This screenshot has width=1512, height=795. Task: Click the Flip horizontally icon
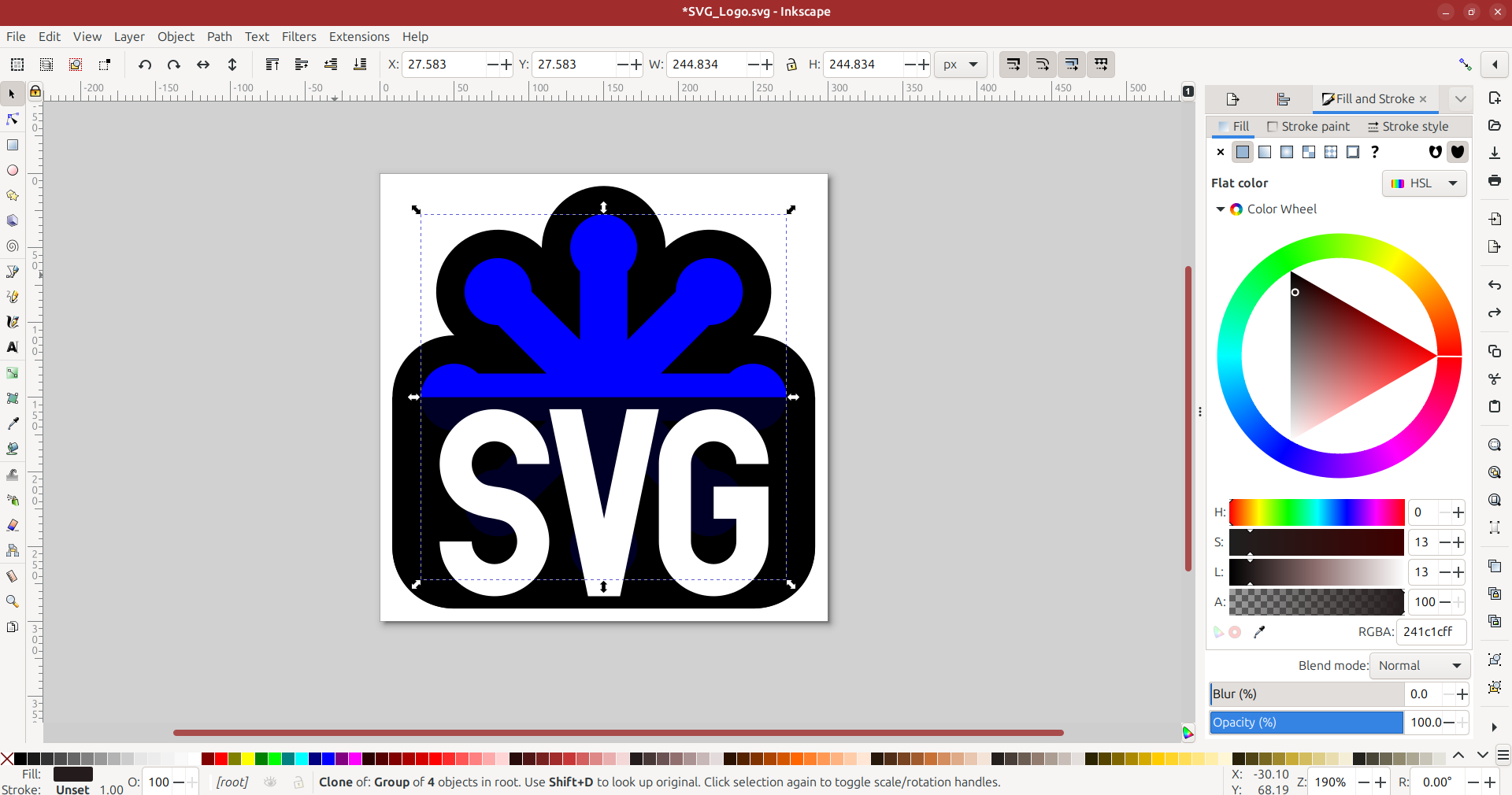pos(203,65)
